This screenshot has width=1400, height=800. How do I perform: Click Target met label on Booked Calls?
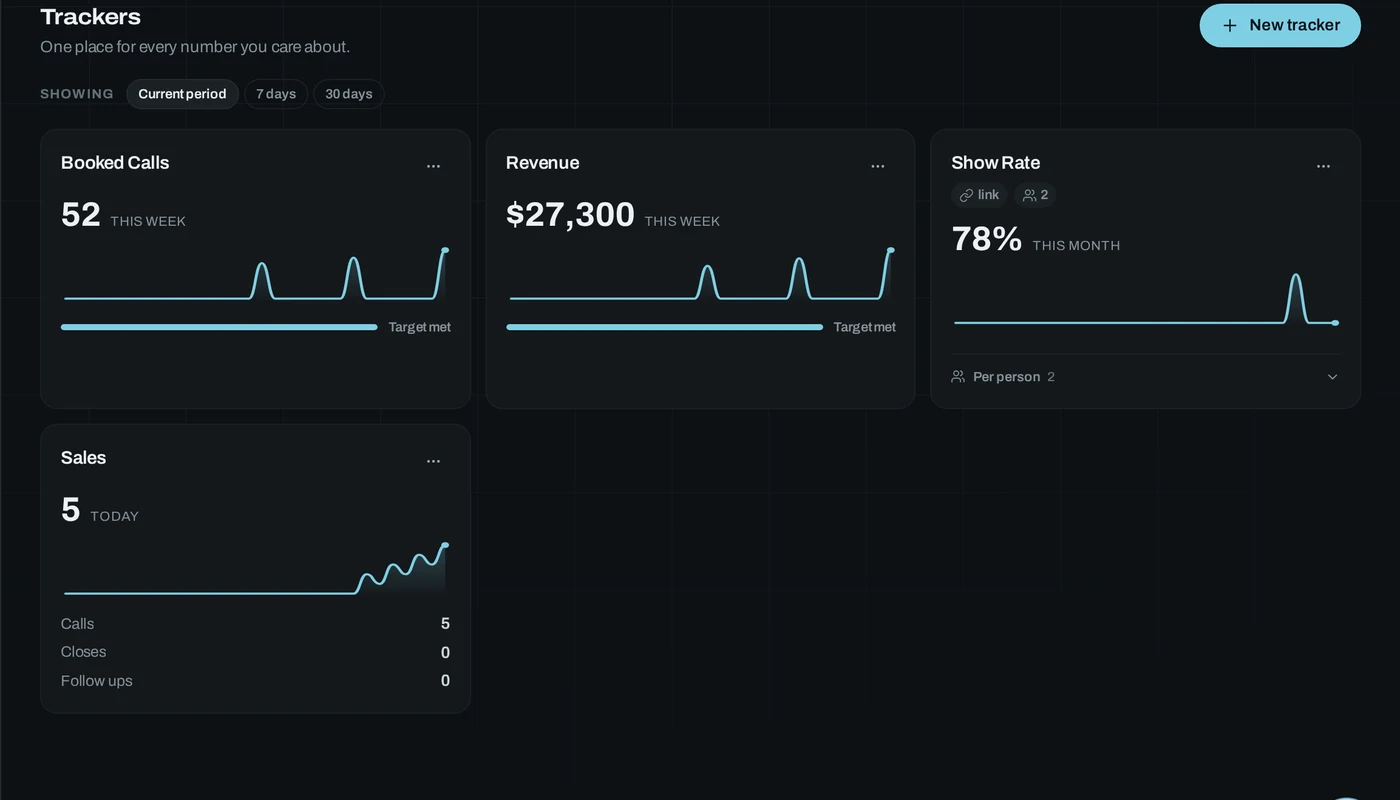pos(420,327)
